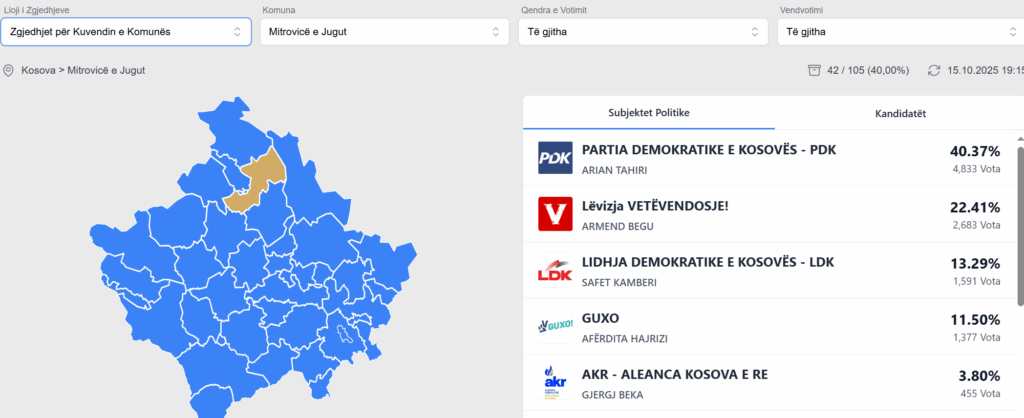
Task: Click the LDK party logo
Action: click(x=554, y=270)
